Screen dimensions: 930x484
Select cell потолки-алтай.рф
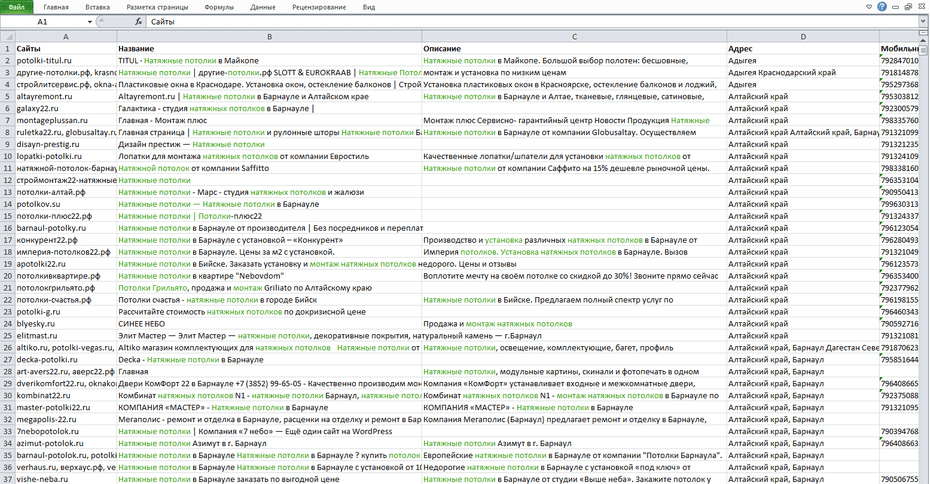coord(66,192)
